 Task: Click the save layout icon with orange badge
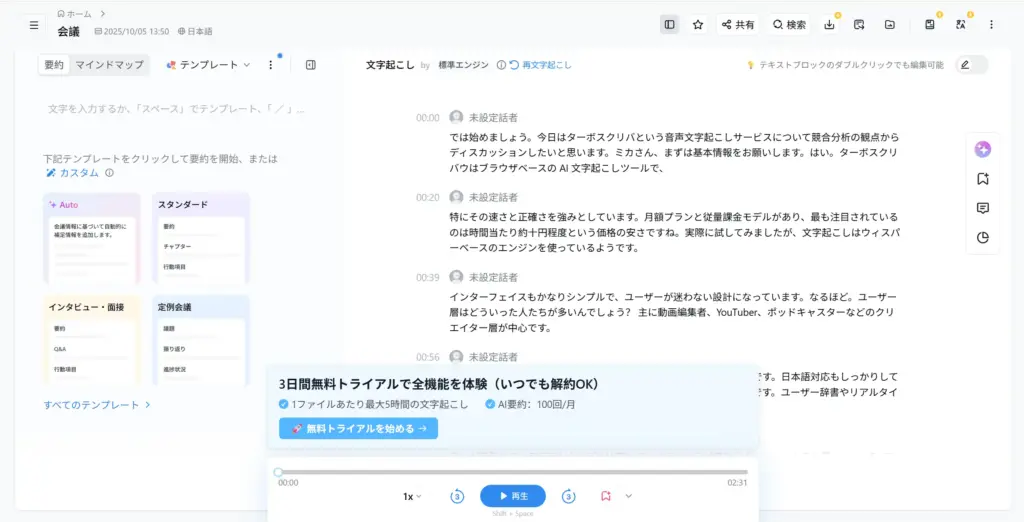tap(930, 25)
